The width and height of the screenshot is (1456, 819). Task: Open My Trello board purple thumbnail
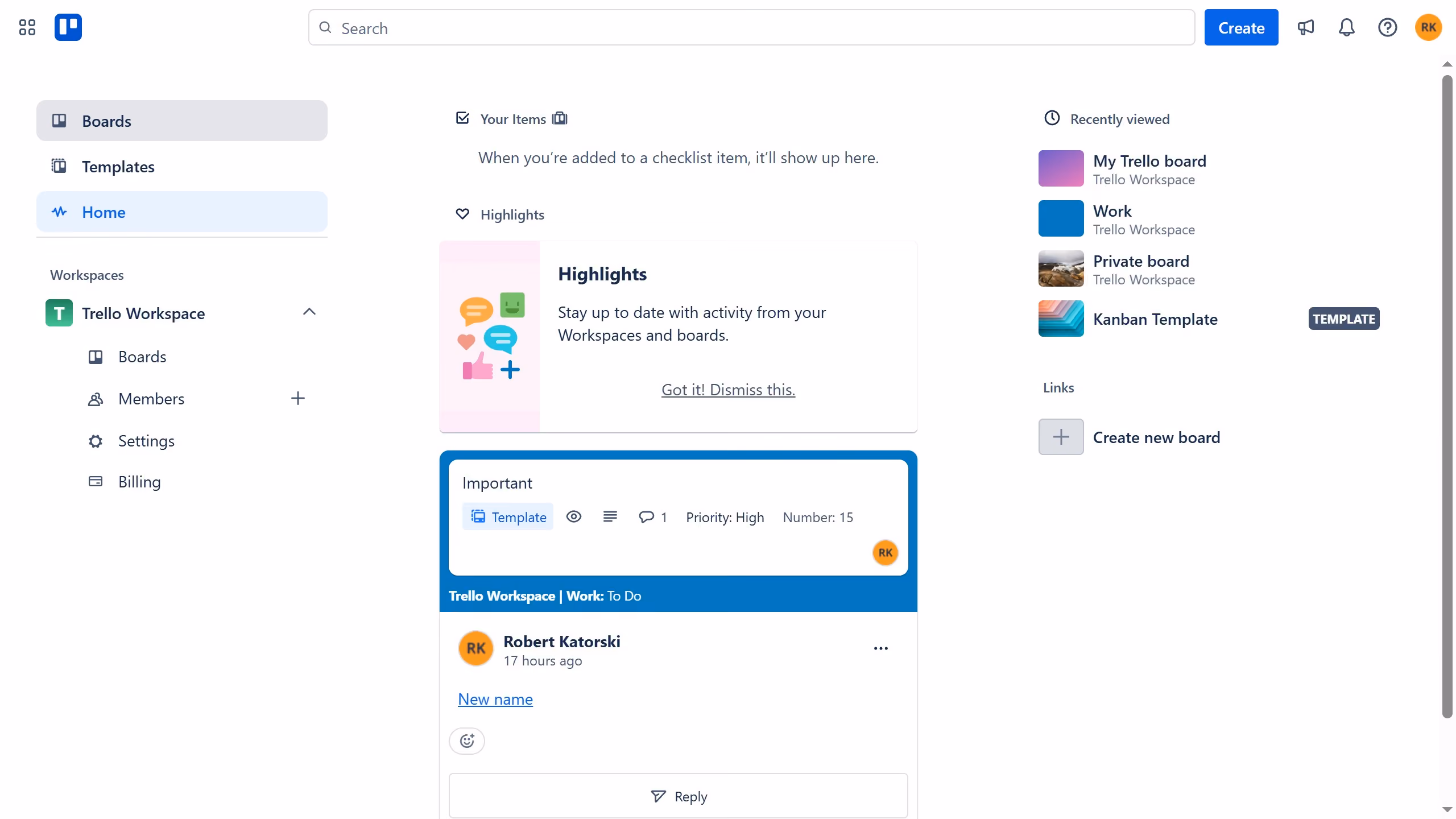coord(1061,168)
